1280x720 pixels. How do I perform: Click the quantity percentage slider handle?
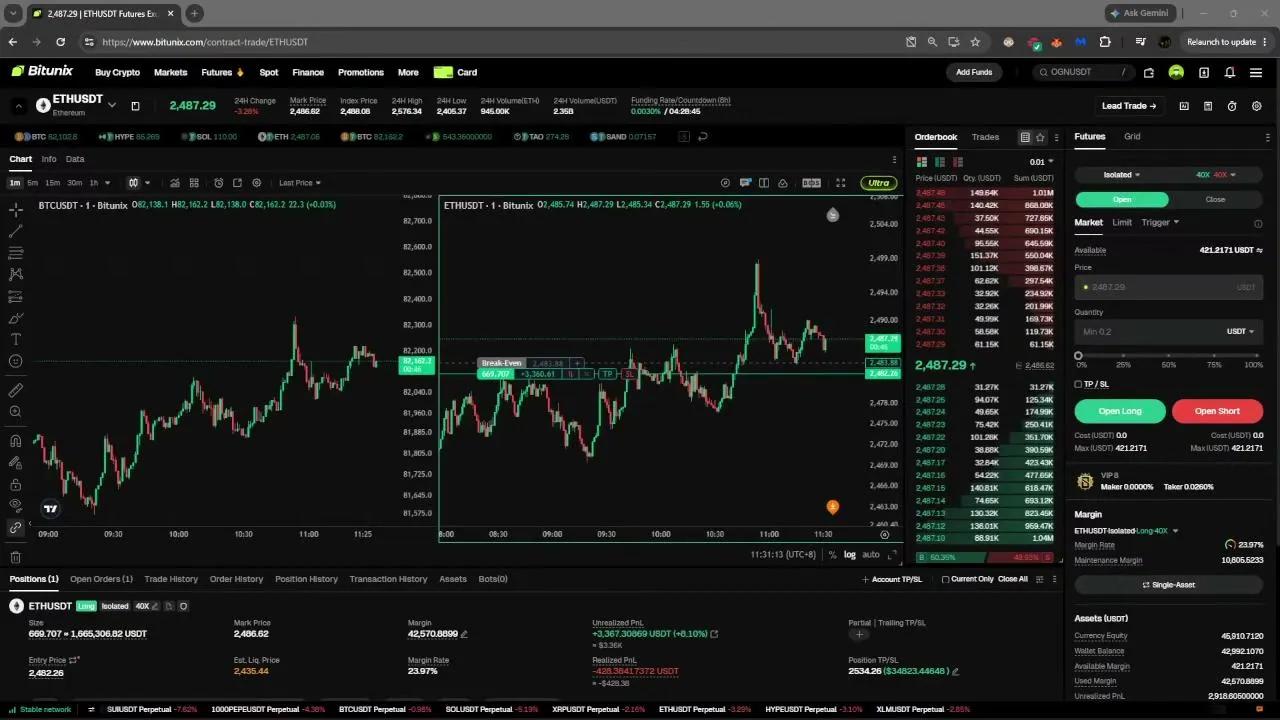1078,355
